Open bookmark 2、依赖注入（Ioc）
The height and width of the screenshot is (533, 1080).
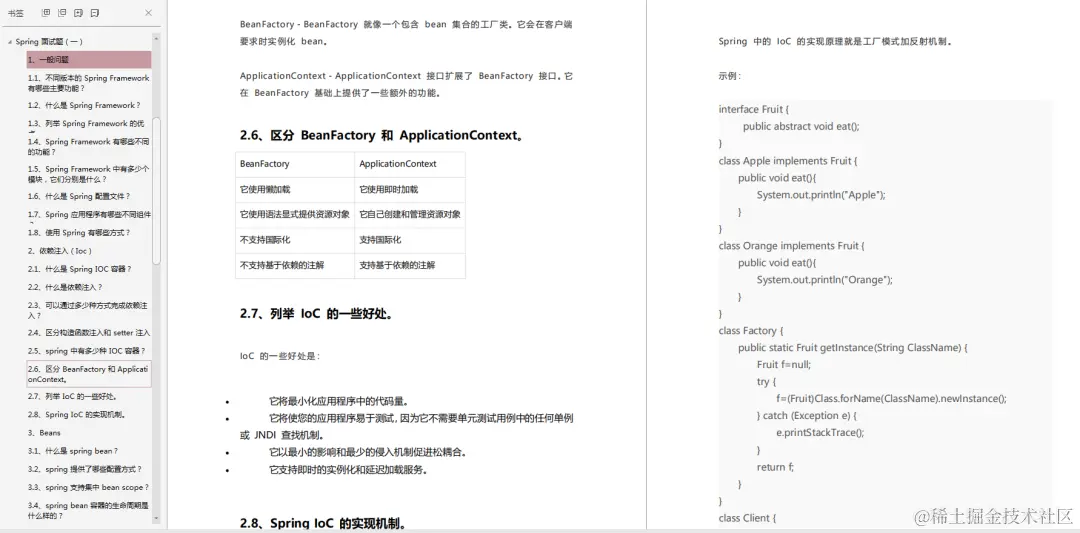60,251
